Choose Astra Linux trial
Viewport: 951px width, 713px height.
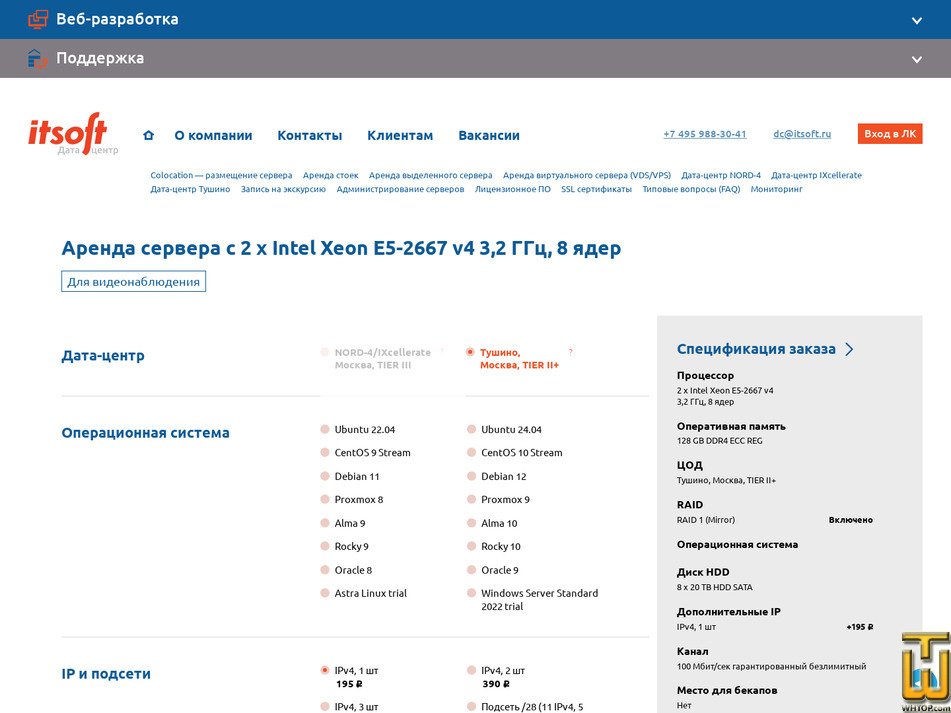click(324, 593)
